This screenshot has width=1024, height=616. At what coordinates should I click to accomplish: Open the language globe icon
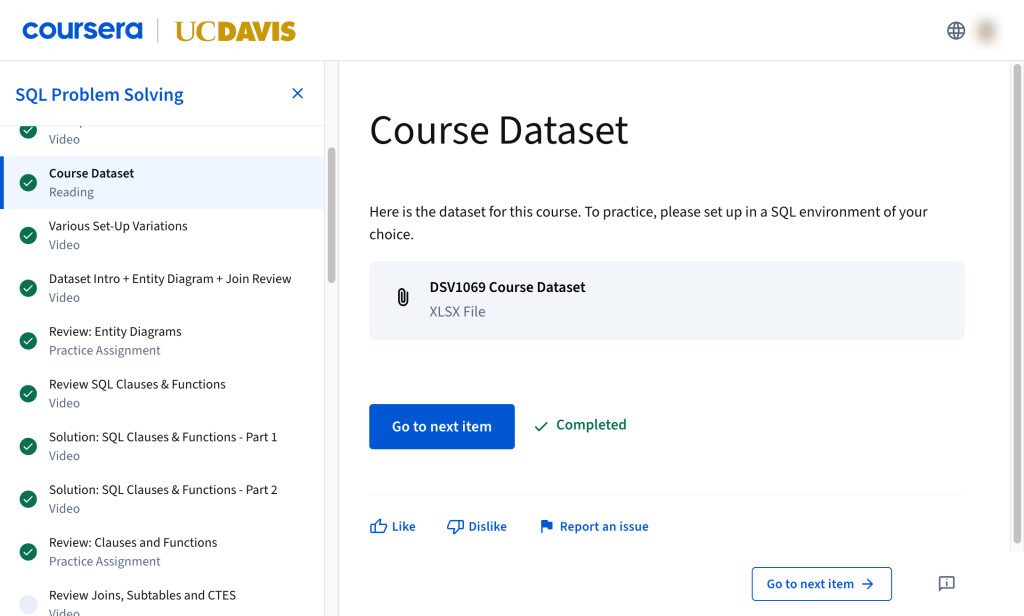pyautogui.click(x=956, y=31)
